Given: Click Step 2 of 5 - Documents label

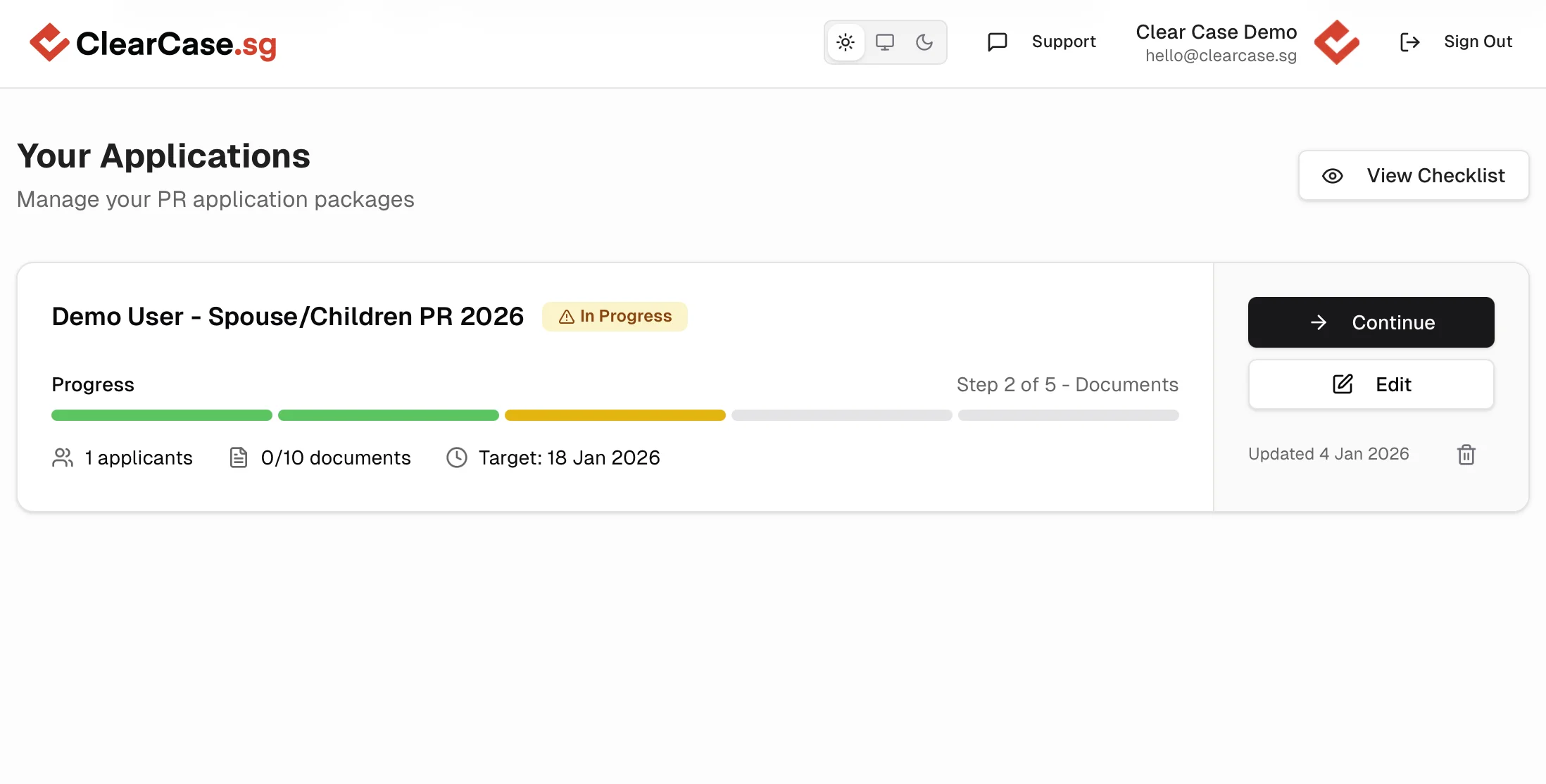Looking at the screenshot, I should click(1067, 385).
